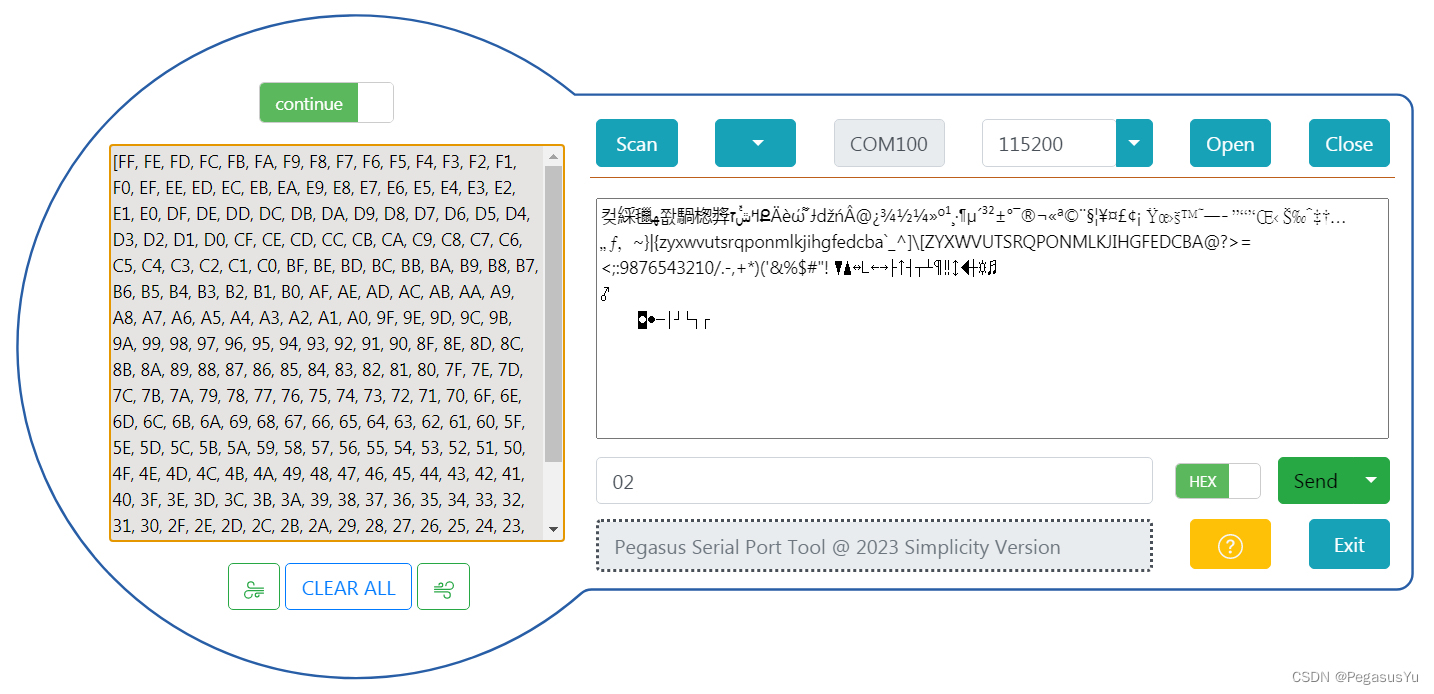Click the COM100 port label
Image resolution: width=1434 pixels, height=694 pixels.
[888, 143]
